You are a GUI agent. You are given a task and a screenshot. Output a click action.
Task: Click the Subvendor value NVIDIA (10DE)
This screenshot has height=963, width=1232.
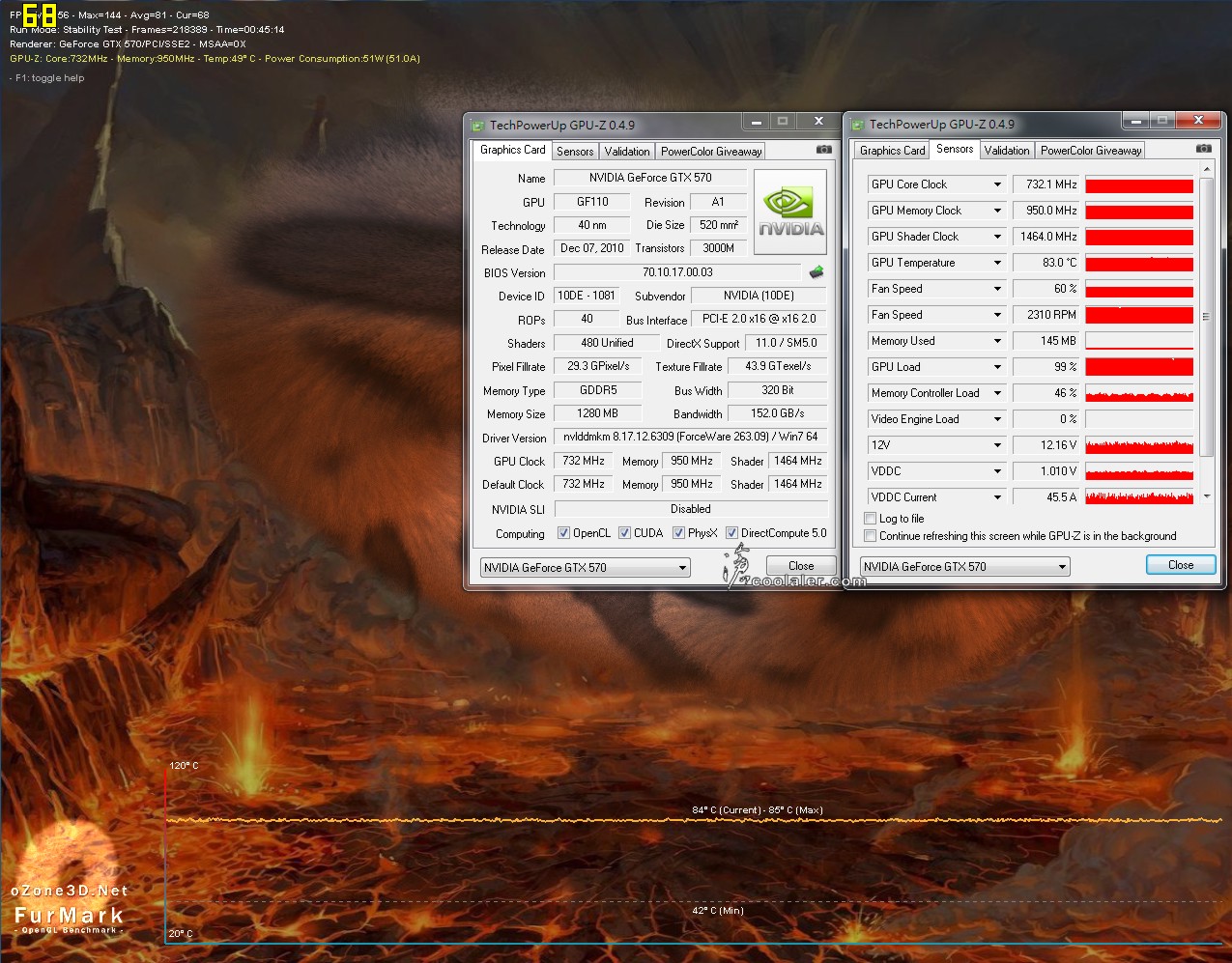[759, 296]
